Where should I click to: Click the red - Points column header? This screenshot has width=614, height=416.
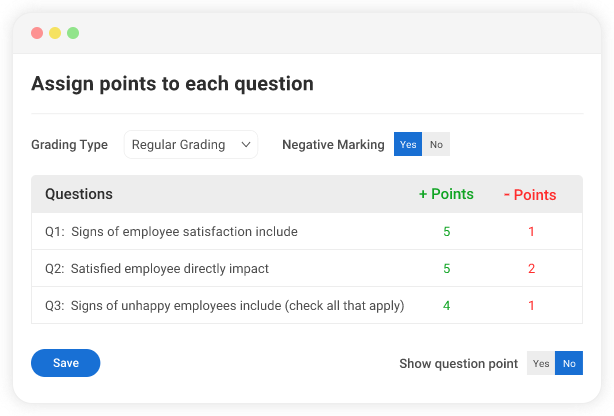(x=530, y=195)
